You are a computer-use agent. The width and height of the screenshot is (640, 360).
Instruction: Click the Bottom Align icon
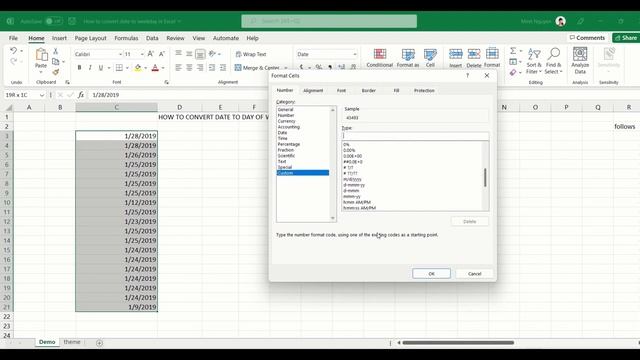click(x=200, y=53)
